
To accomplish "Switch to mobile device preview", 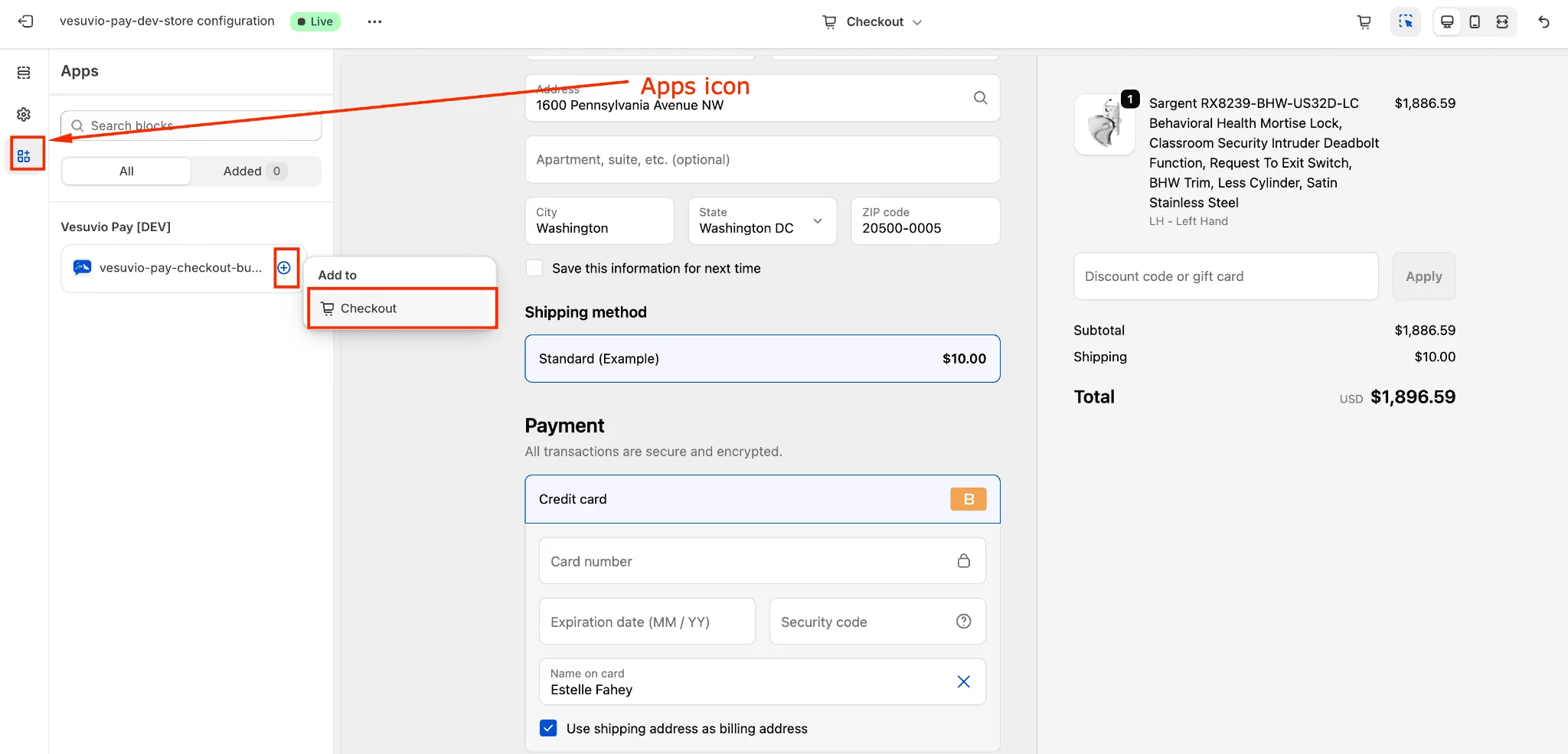I will tap(1475, 21).
